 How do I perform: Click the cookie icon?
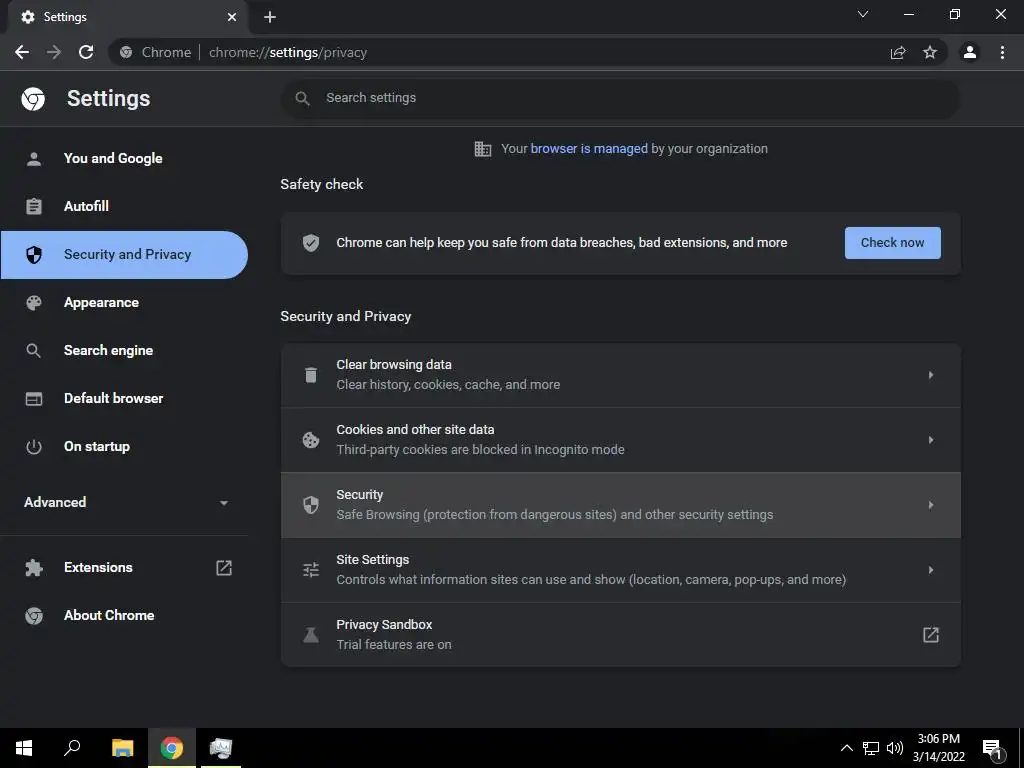coord(311,440)
